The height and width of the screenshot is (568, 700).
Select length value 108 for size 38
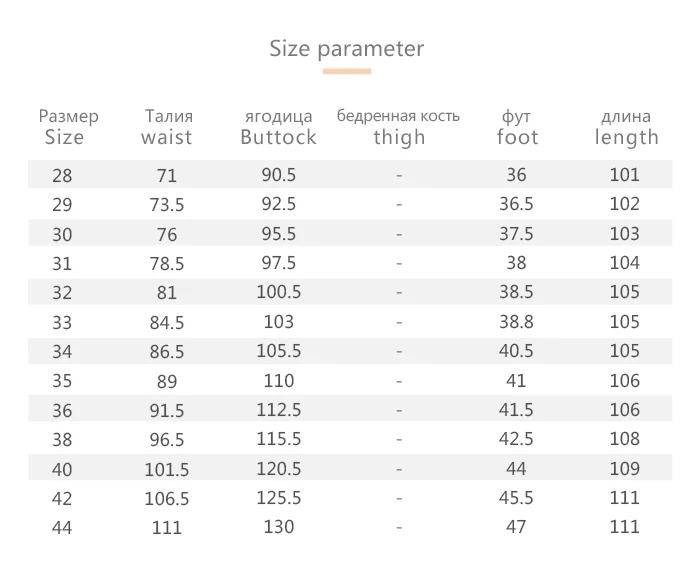[x=625, y=439]
